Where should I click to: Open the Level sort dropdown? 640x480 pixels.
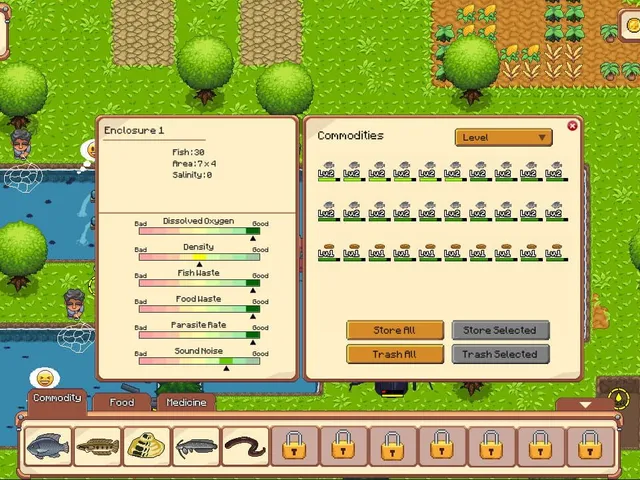[504, 138]
